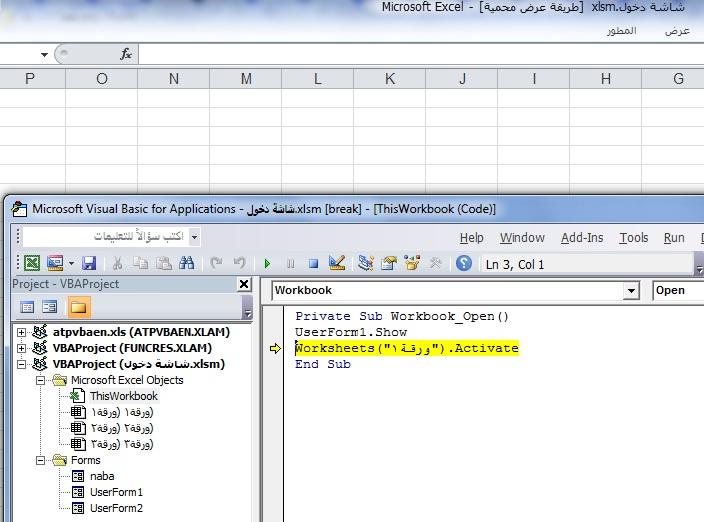This screenshot has width=704, height=522.
Task: Click the blue Help question mark icon
Action: click(x=464, y=263)
